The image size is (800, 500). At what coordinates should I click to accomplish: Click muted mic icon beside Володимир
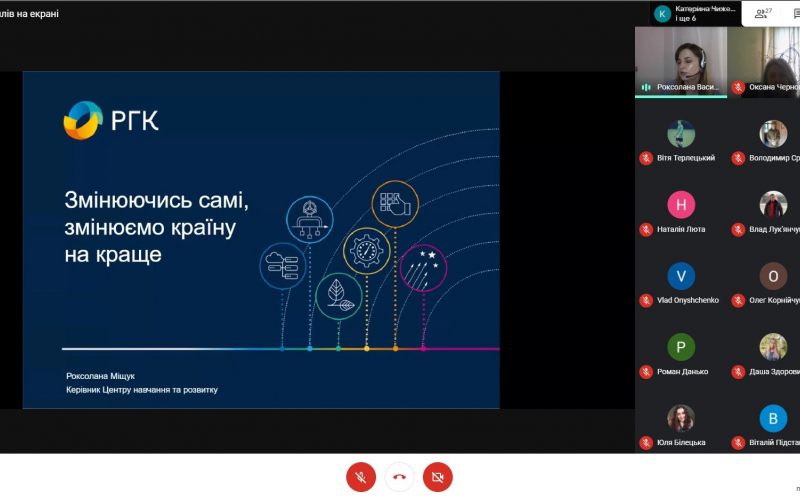[x=738, y=158]
